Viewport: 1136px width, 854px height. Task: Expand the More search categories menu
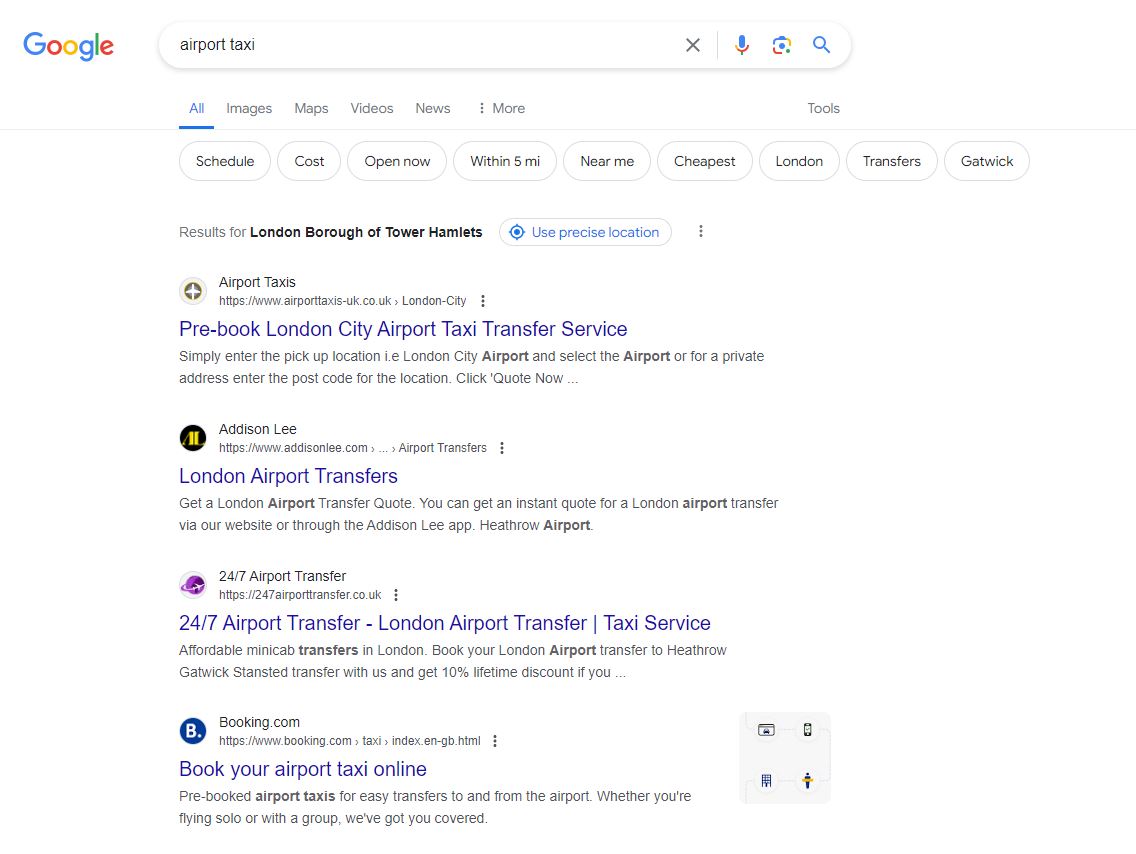[x=501, y=109]
